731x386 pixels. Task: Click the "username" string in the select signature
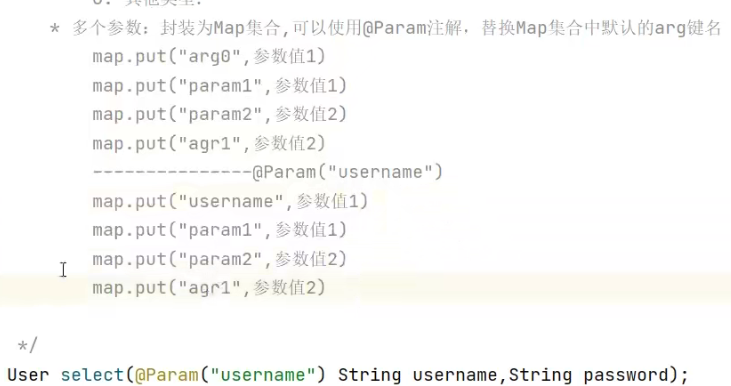(x=263, y=375)
